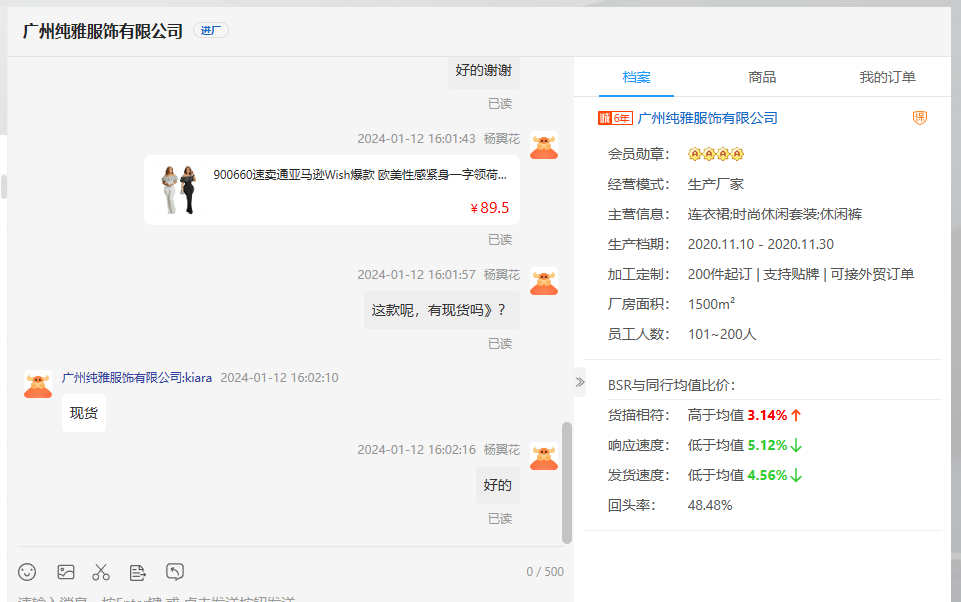This screenshot has width=961, height=602.
Task: Open the 900660 product card message
Action: pyautogui.click(x=332, y=190)
